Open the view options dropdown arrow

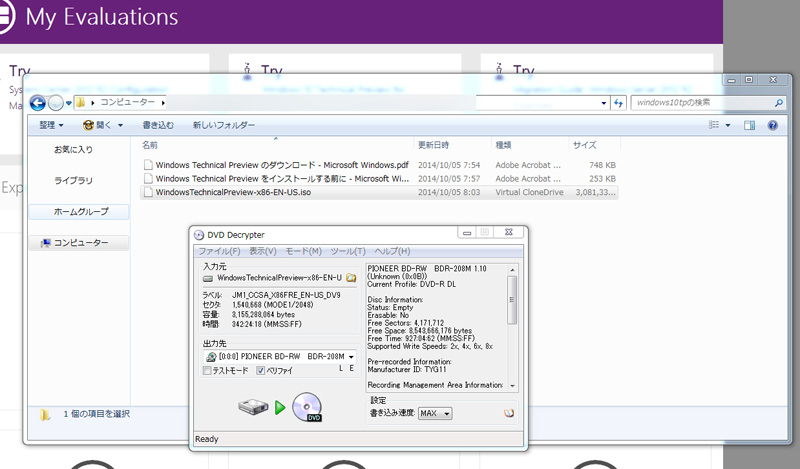[x=728, y=125]
